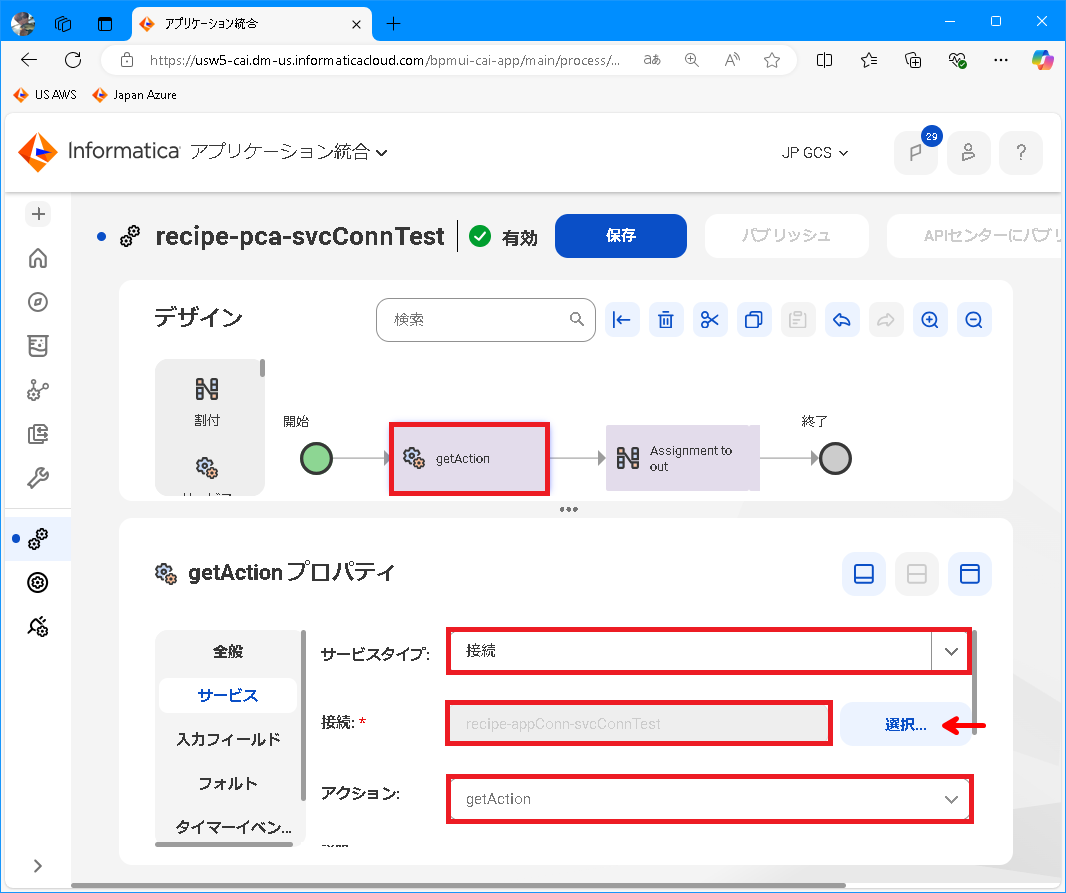Zoom out on the design canvas

click(x=974, y=319)
